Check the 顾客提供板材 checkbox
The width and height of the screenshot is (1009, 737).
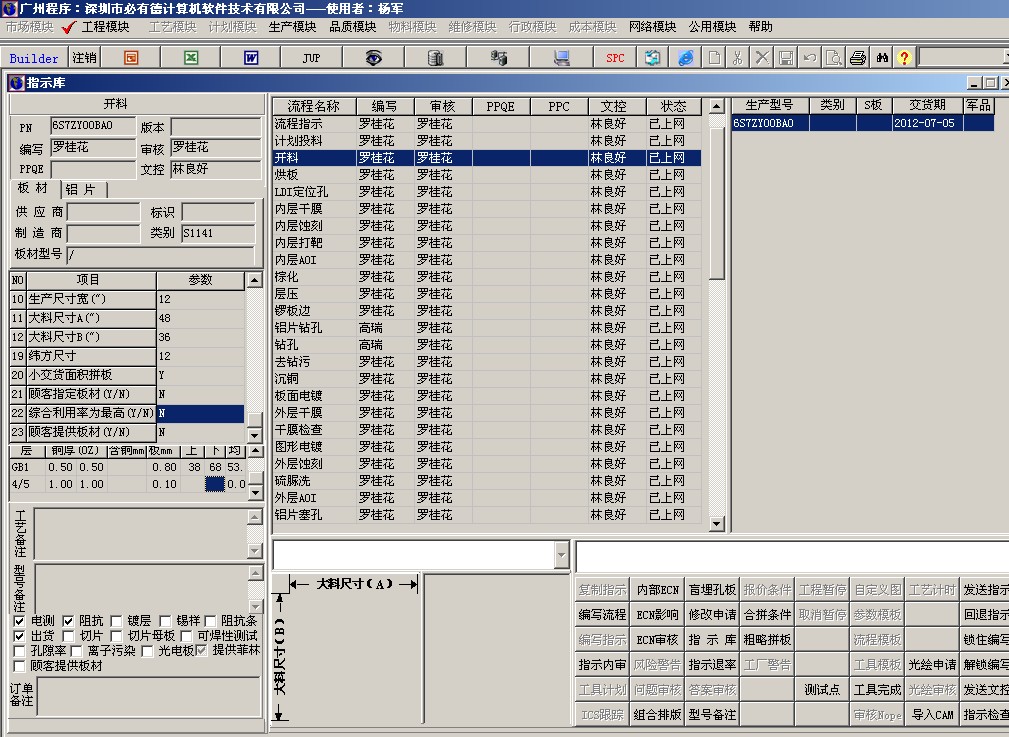pyautogui.click(x=19, y=666)
